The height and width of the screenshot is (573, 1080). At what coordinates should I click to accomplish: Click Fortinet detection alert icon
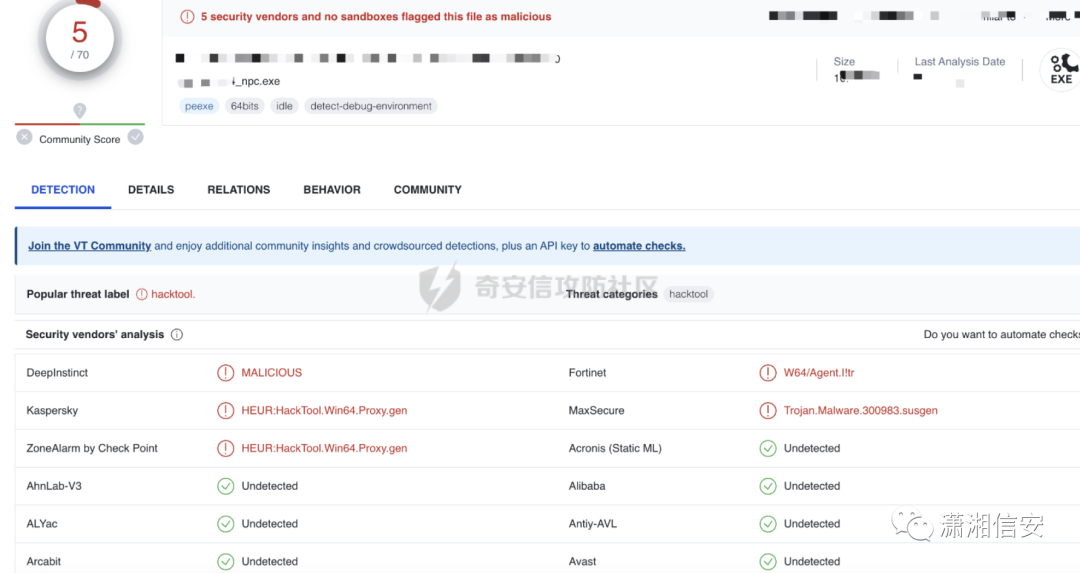coord(768,373)
